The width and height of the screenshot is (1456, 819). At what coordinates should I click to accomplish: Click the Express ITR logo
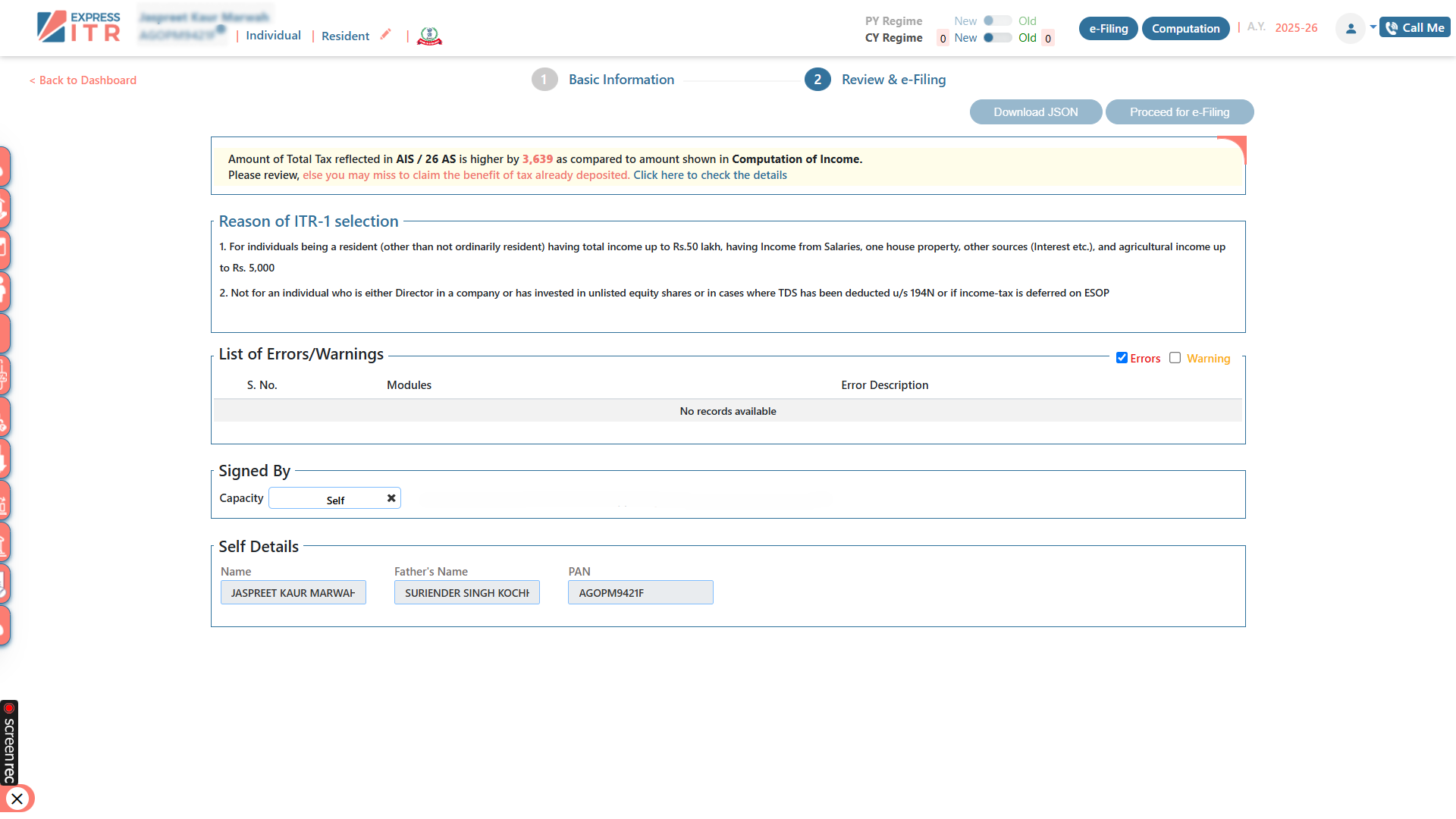point(77,27)
